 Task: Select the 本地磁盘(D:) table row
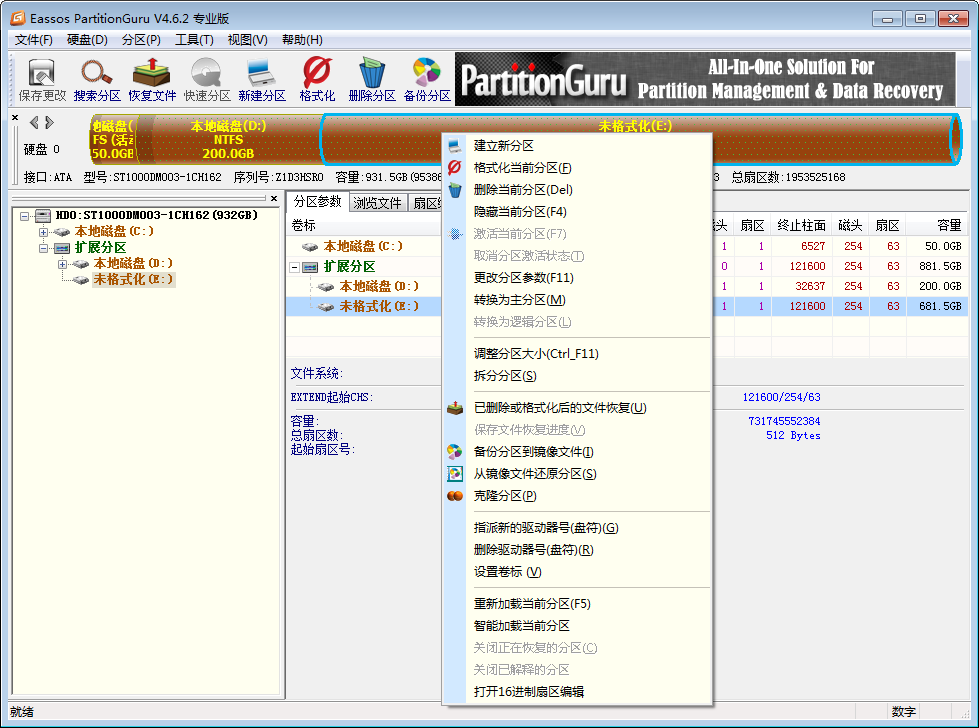(x=627, y=287)
